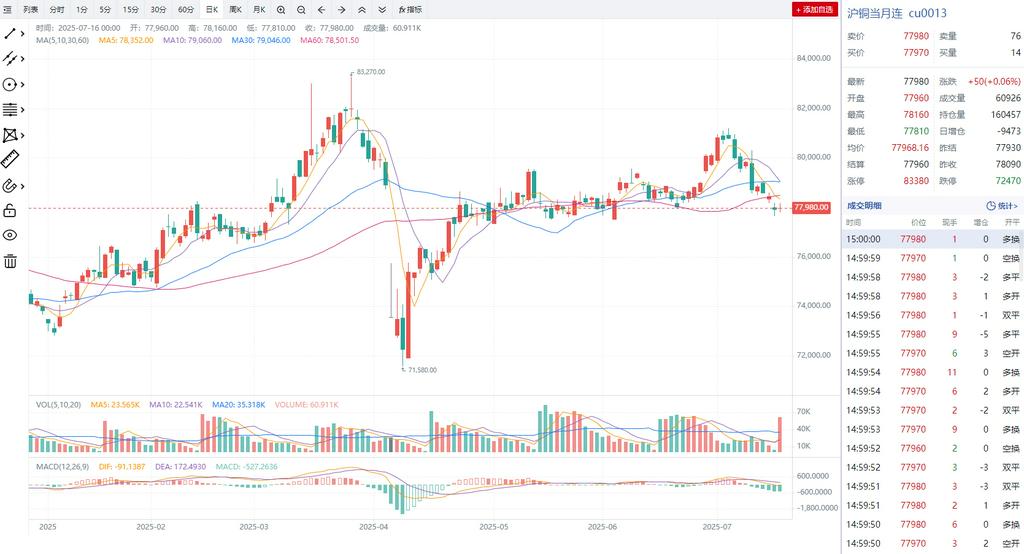Screen dimensions: 1024x554
Task: Shift the chart left with the left arrow
Action: tap(321, 9)
